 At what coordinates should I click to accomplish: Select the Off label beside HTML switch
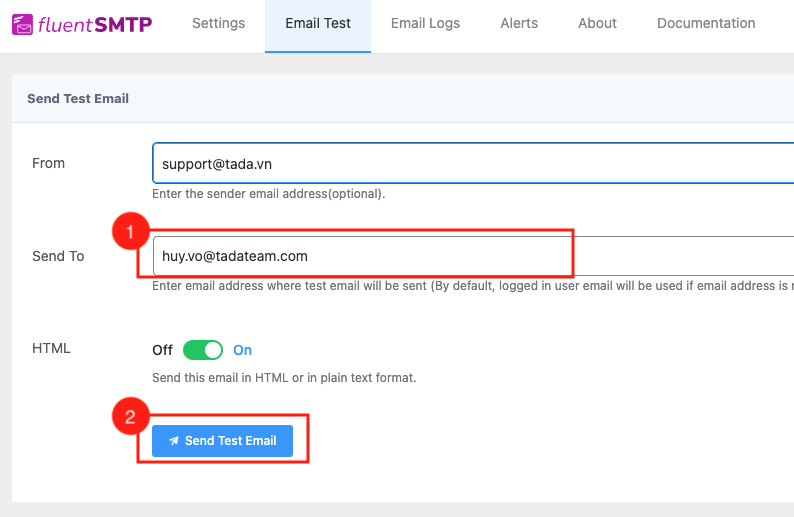pos(162,350)
